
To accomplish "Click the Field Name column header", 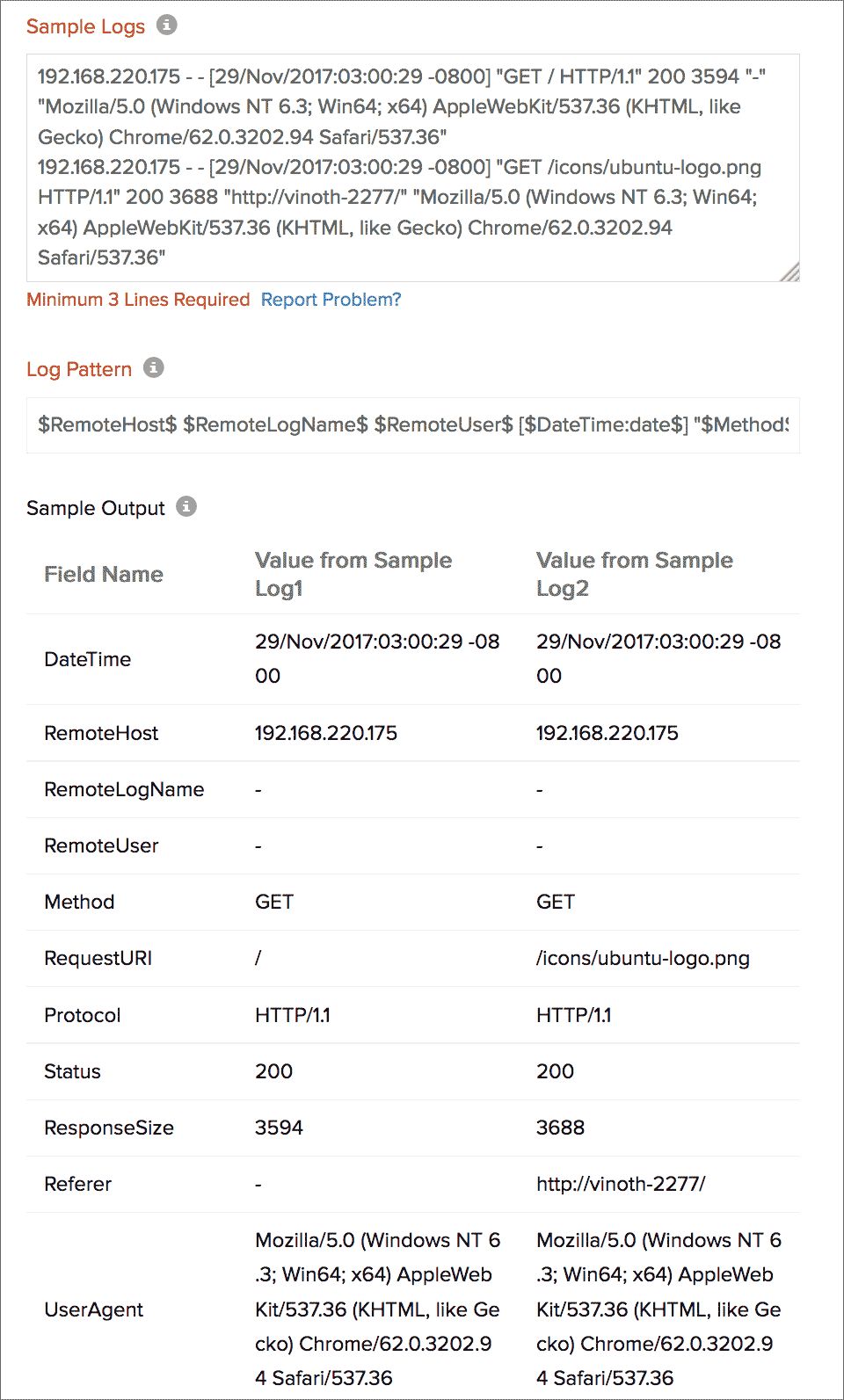I will [104, 575].
